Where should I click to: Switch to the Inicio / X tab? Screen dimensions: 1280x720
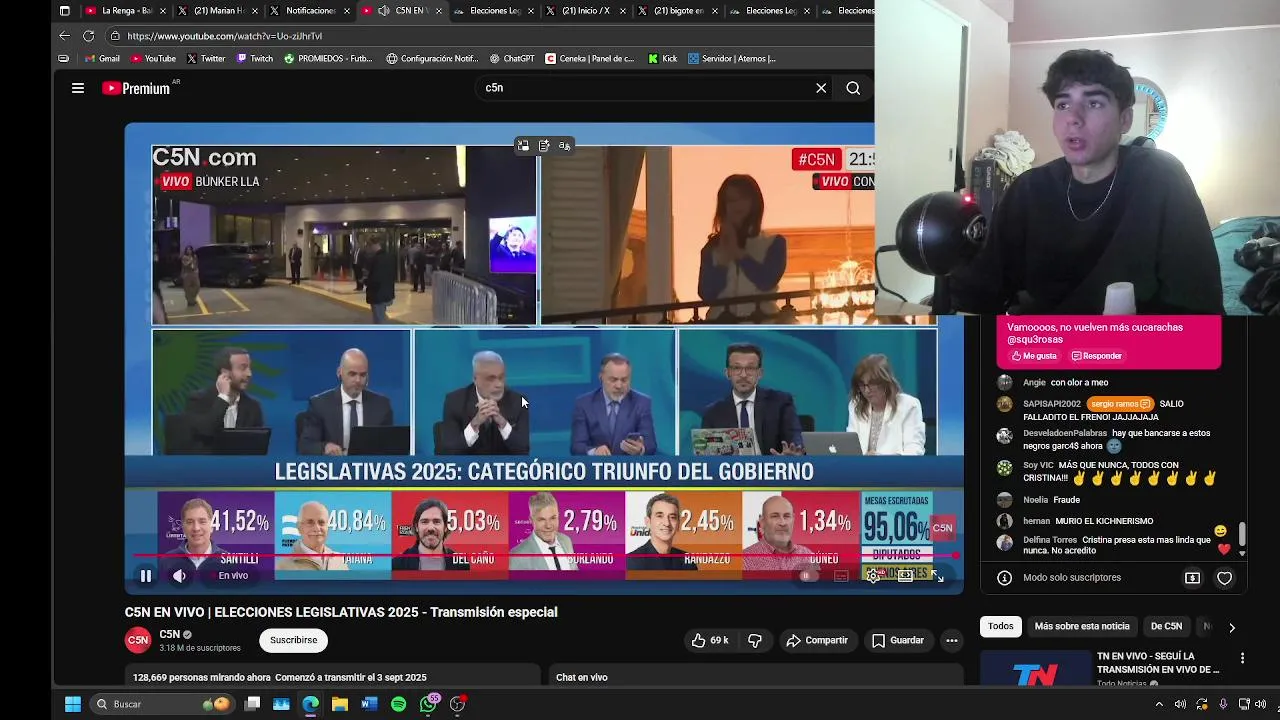pyautogui.click(x=586, y=11)
